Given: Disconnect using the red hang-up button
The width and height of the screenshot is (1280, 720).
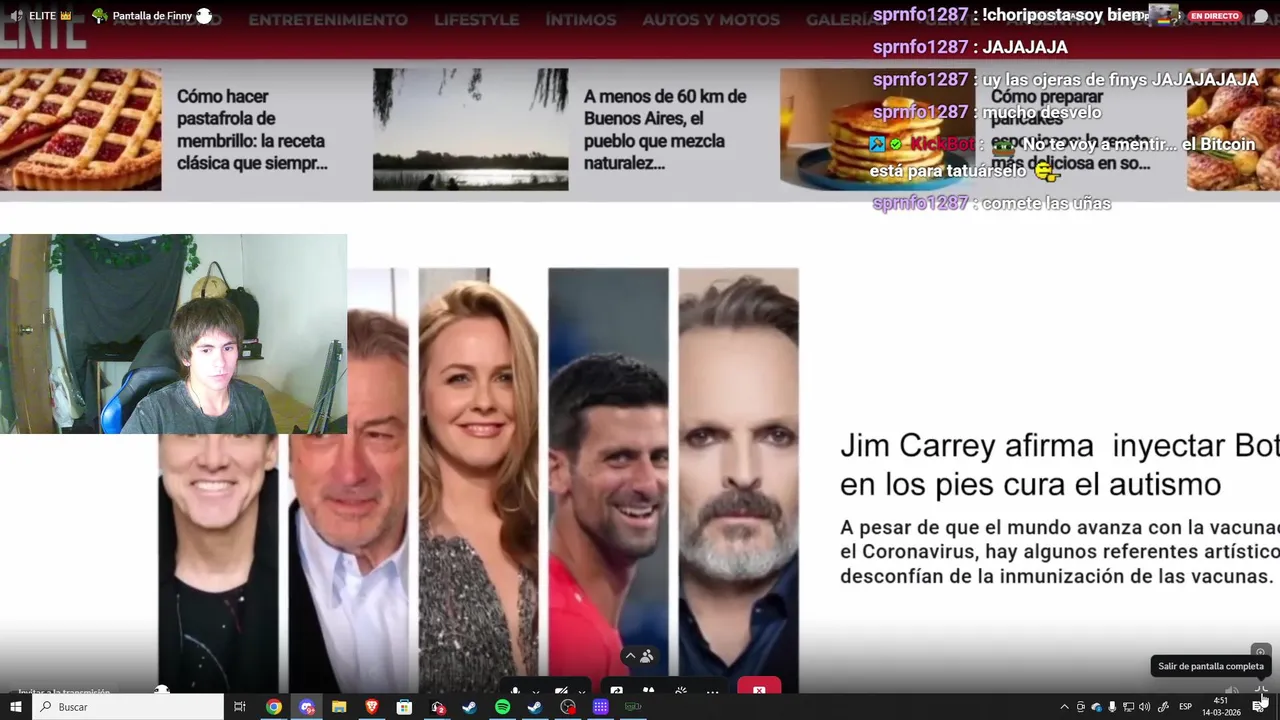Looking at the screenshot, I should pos(759,686).
